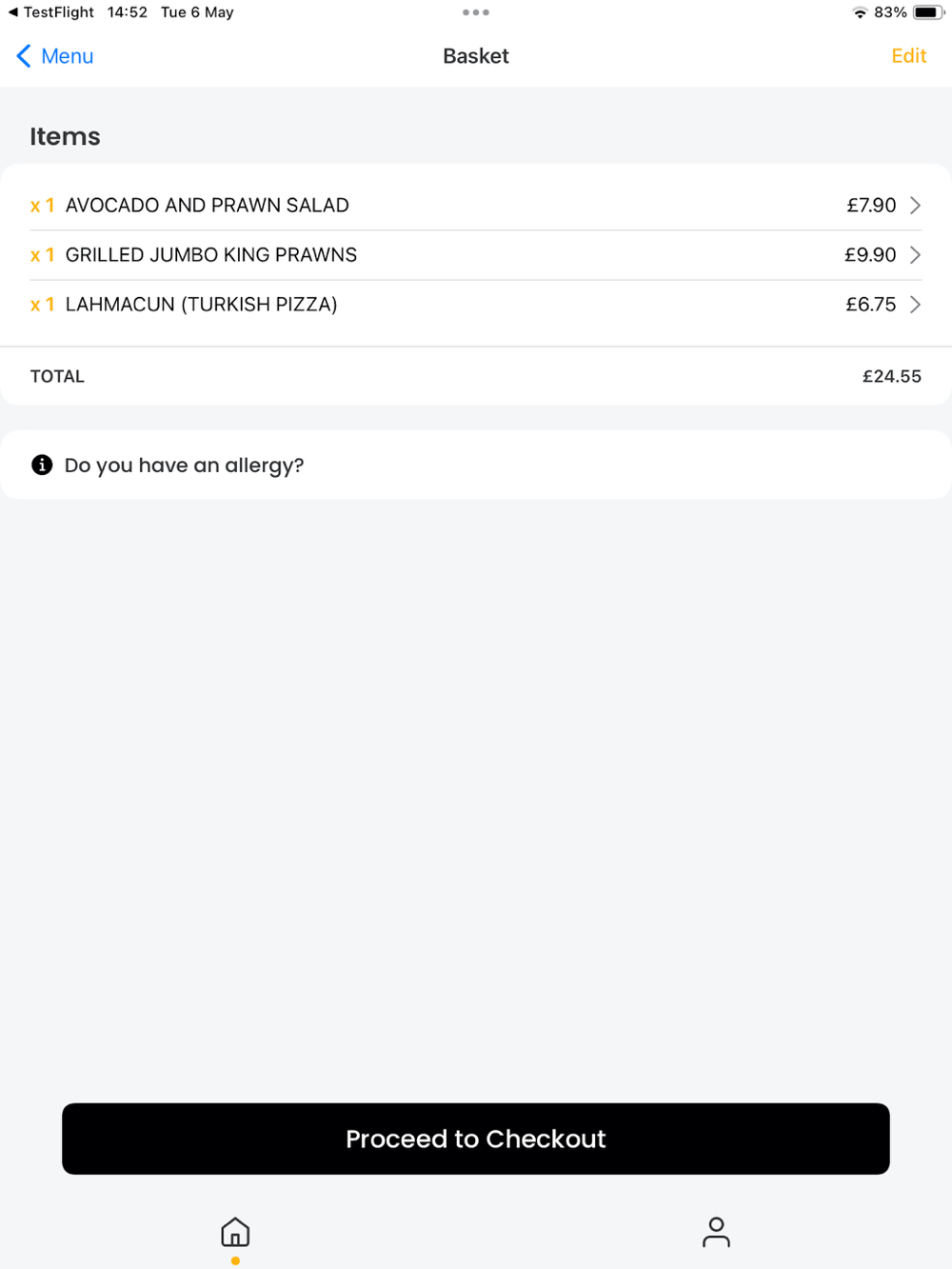
Task: Tap the back chevron beside Menu
Action: coord(24,56)
